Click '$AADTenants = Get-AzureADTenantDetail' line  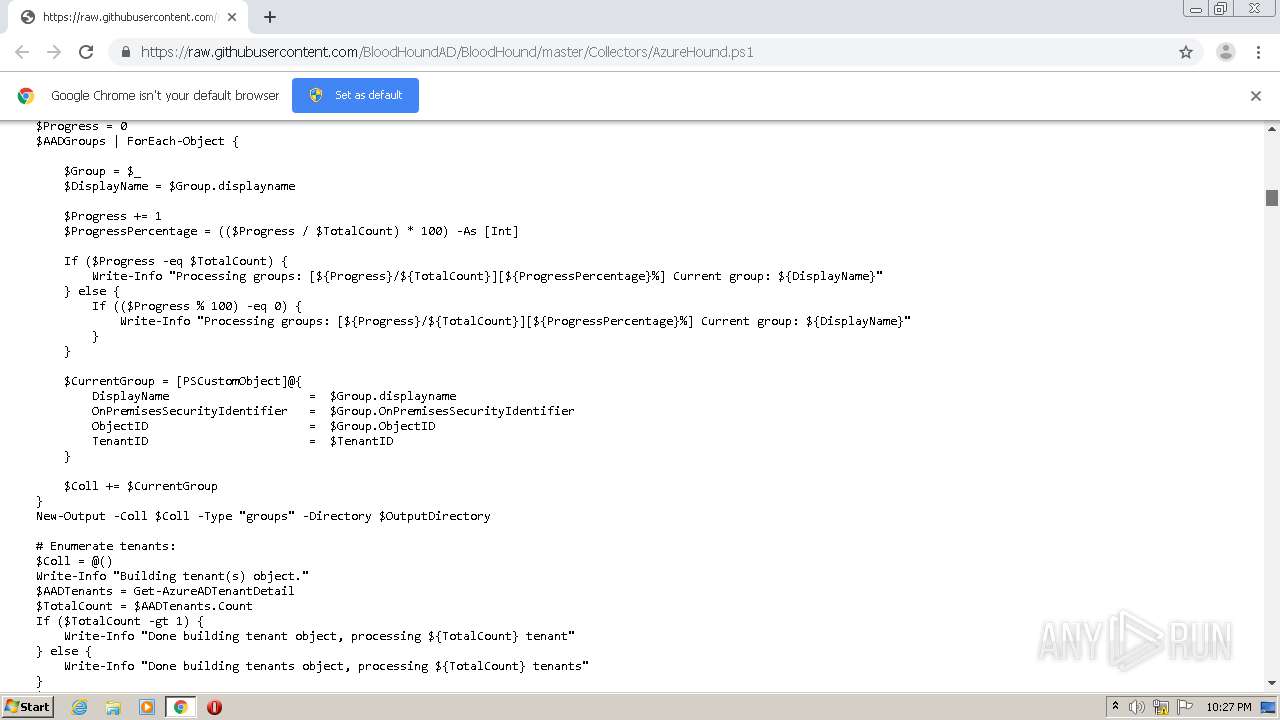point(166,591)
